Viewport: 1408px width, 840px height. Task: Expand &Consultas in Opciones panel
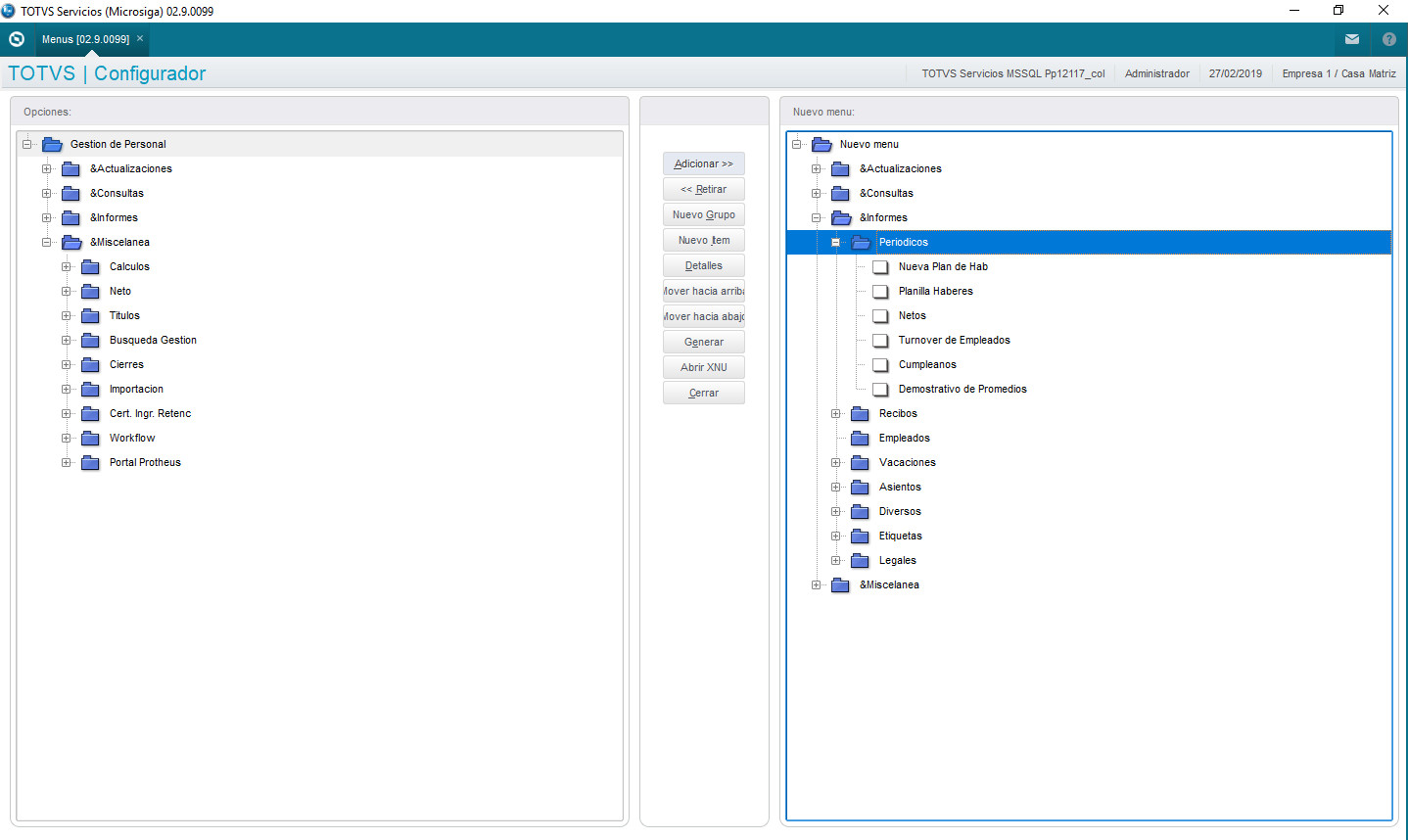tap(46, 193)
